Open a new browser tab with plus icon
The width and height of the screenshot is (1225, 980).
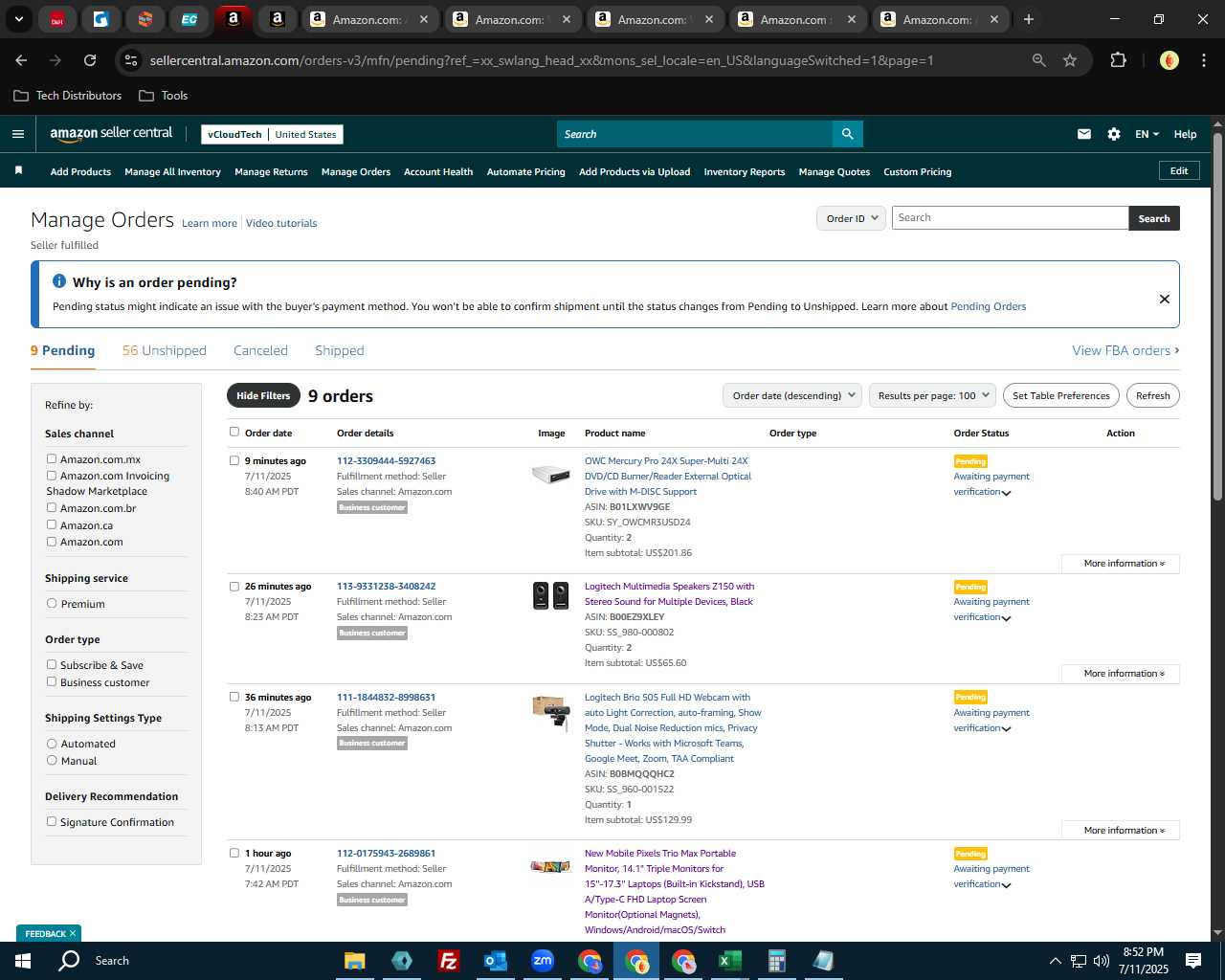tap(1029, 19)
